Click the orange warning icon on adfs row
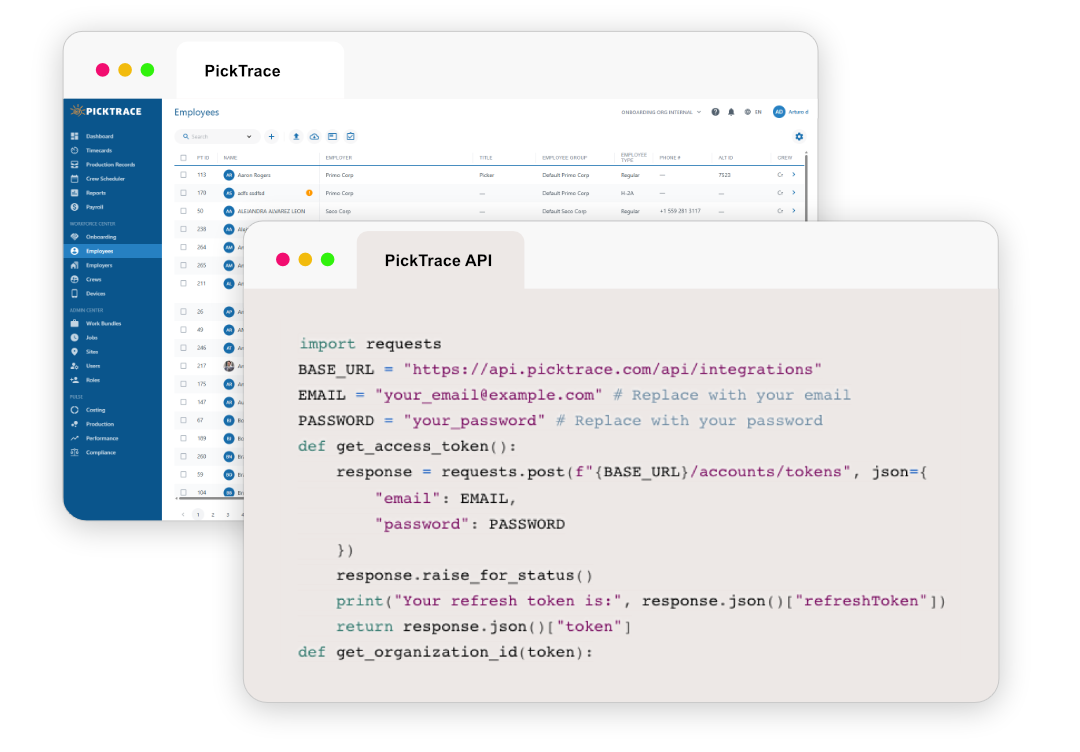Image resolution: width=1080 pixels, height=752 pixels. 309,193
